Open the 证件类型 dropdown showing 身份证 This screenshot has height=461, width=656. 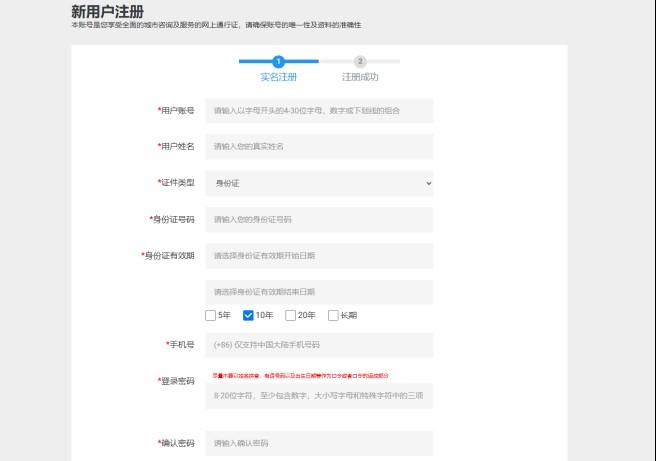(x=319, y=183)
